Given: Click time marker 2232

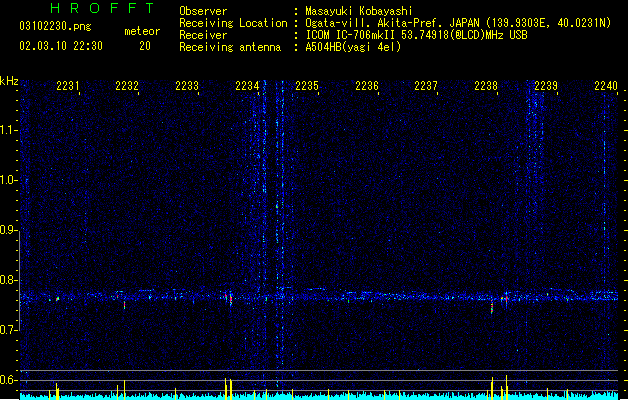Looking at the screenshot, I should tap(127, 86).
